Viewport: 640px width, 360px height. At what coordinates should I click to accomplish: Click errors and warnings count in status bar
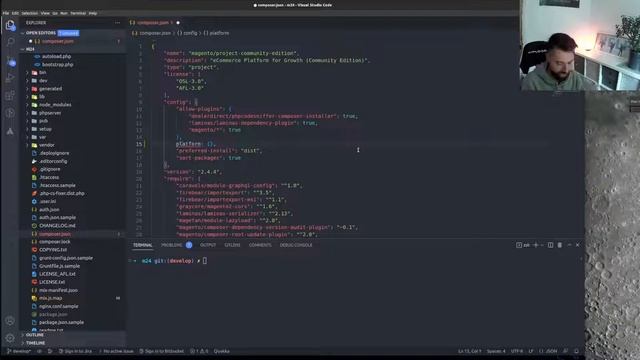click(199, 351)
